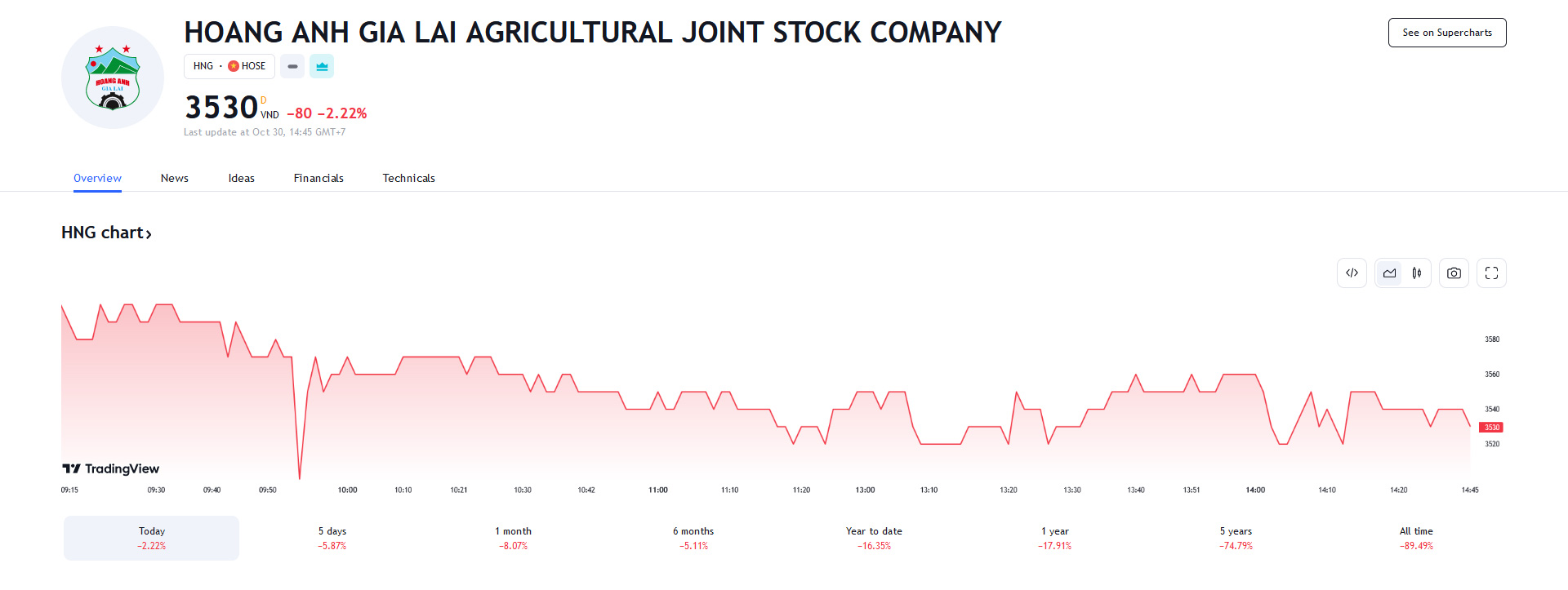
Task: Choose the 1 month range option
Action: click(513, 538)
